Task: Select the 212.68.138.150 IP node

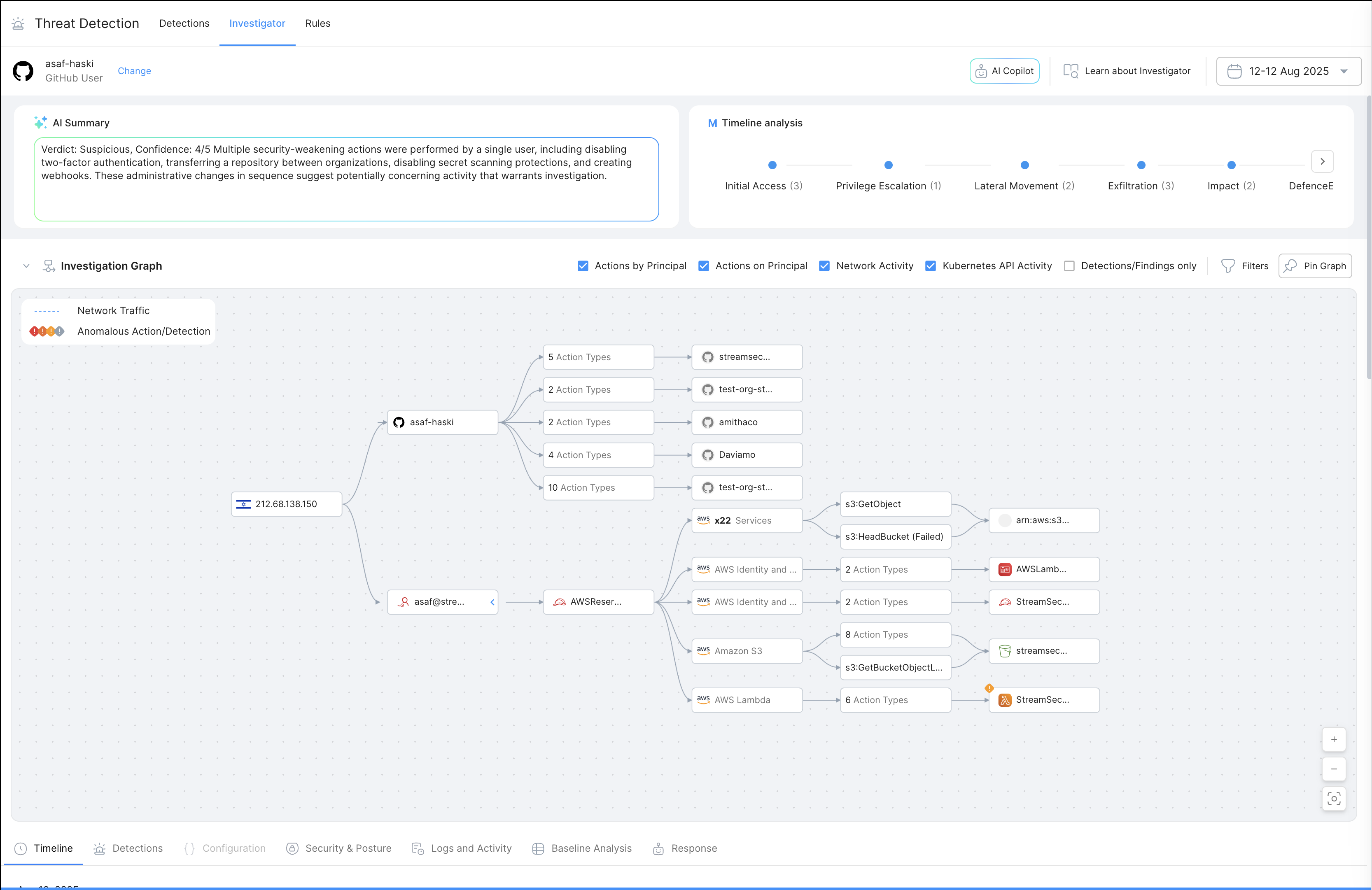Action: (287, 504)
